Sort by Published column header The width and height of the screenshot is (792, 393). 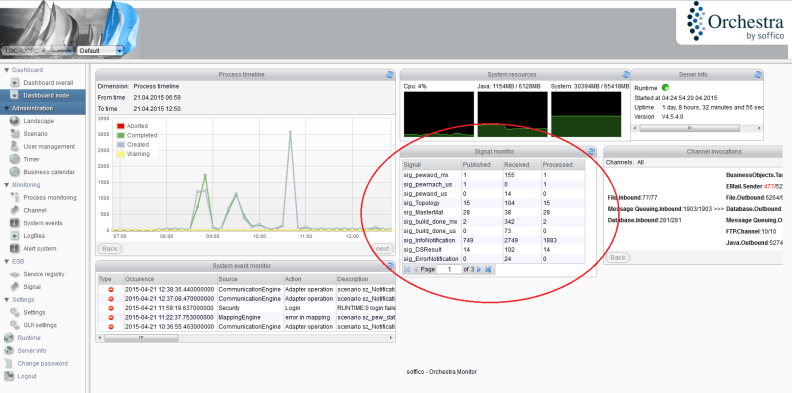[x=481, y=165]
